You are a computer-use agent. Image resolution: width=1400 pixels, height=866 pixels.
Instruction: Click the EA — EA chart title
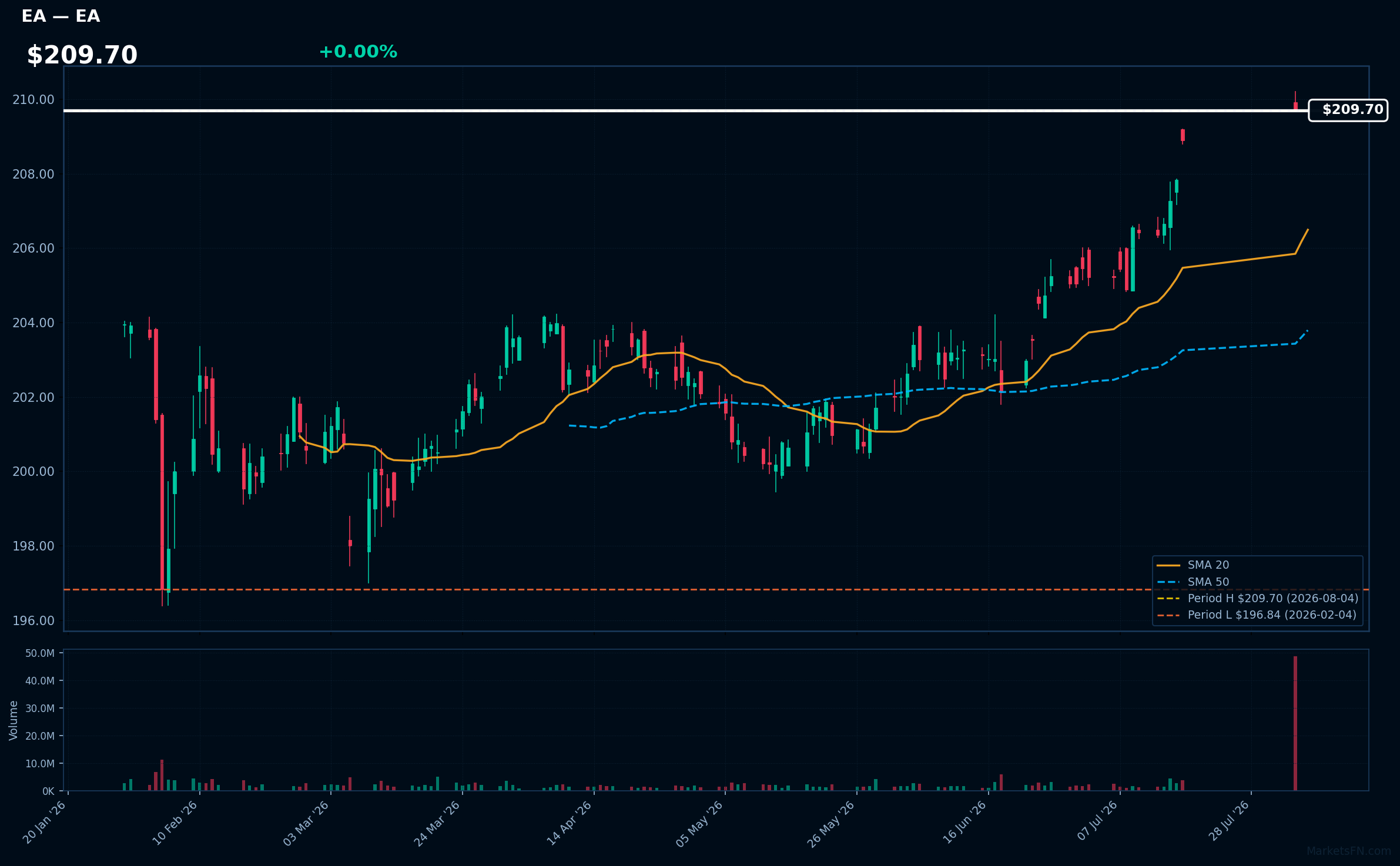click(61, 16)
